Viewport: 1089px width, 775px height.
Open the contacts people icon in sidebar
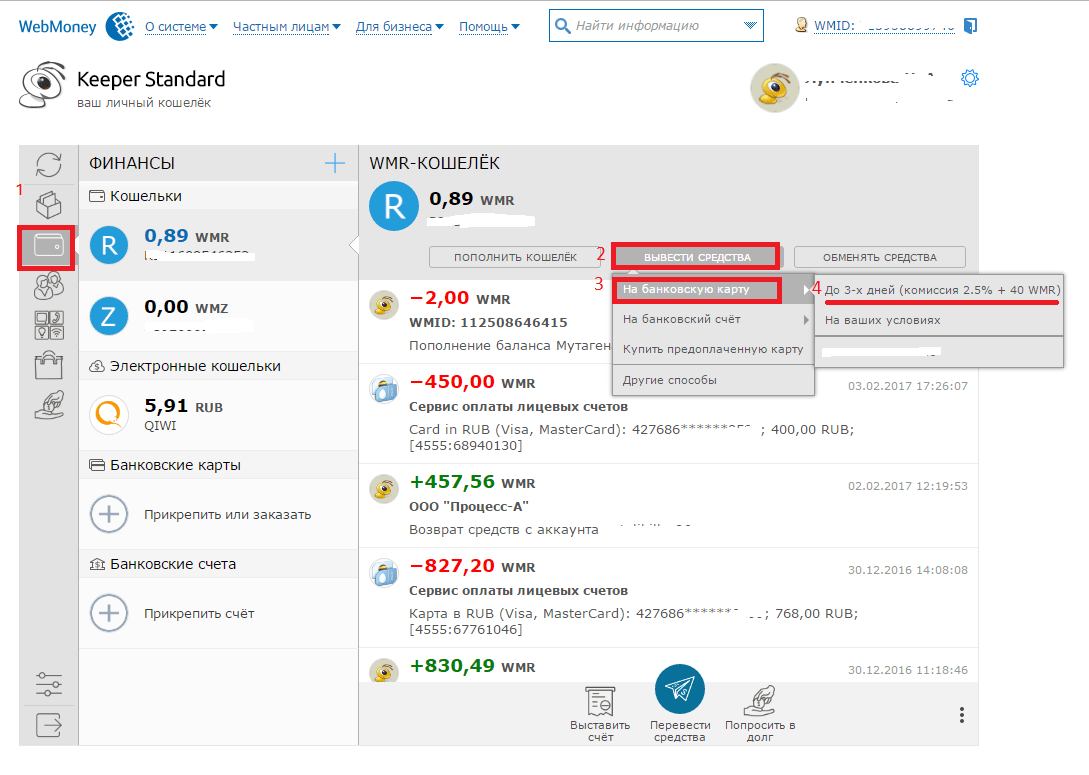[49, 285]
